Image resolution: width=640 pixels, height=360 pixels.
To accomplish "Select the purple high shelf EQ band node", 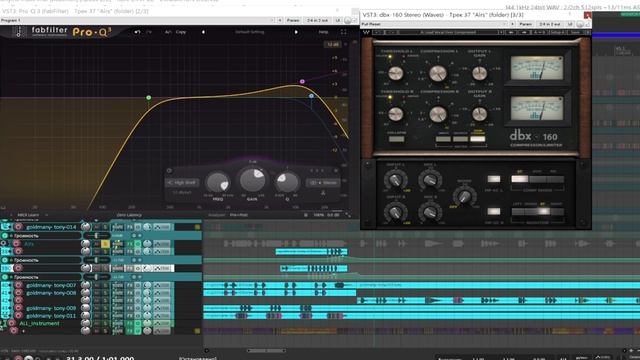I will 302,82.
